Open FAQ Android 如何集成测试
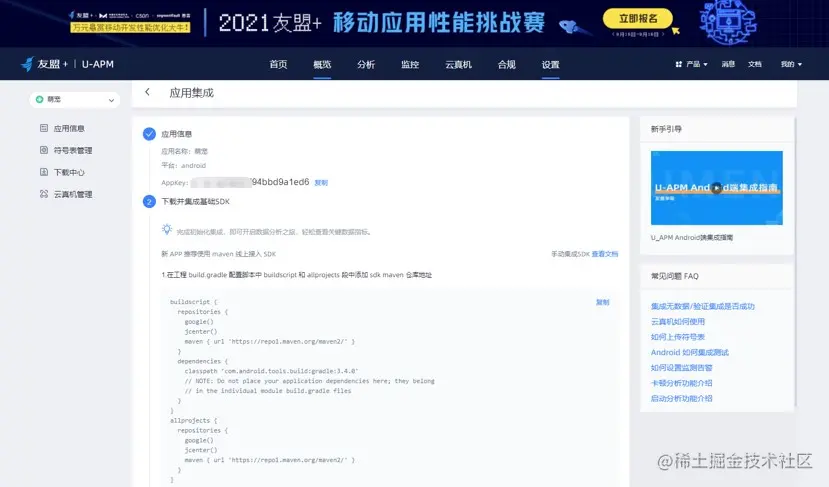This screenshot has width=829, height=487. [x=689, y=352]
